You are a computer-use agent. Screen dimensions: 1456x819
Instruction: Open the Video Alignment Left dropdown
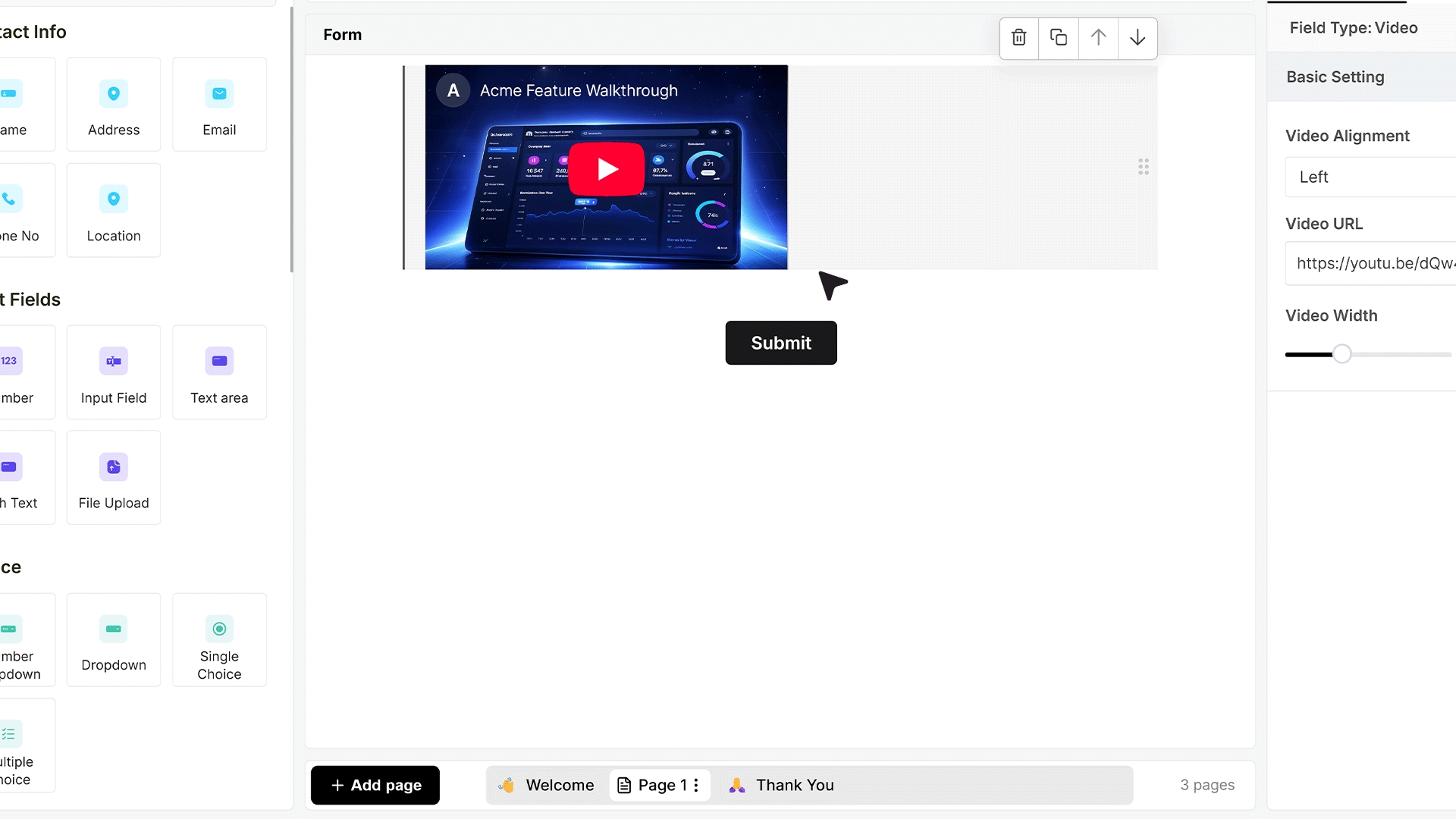[1370, 177]
